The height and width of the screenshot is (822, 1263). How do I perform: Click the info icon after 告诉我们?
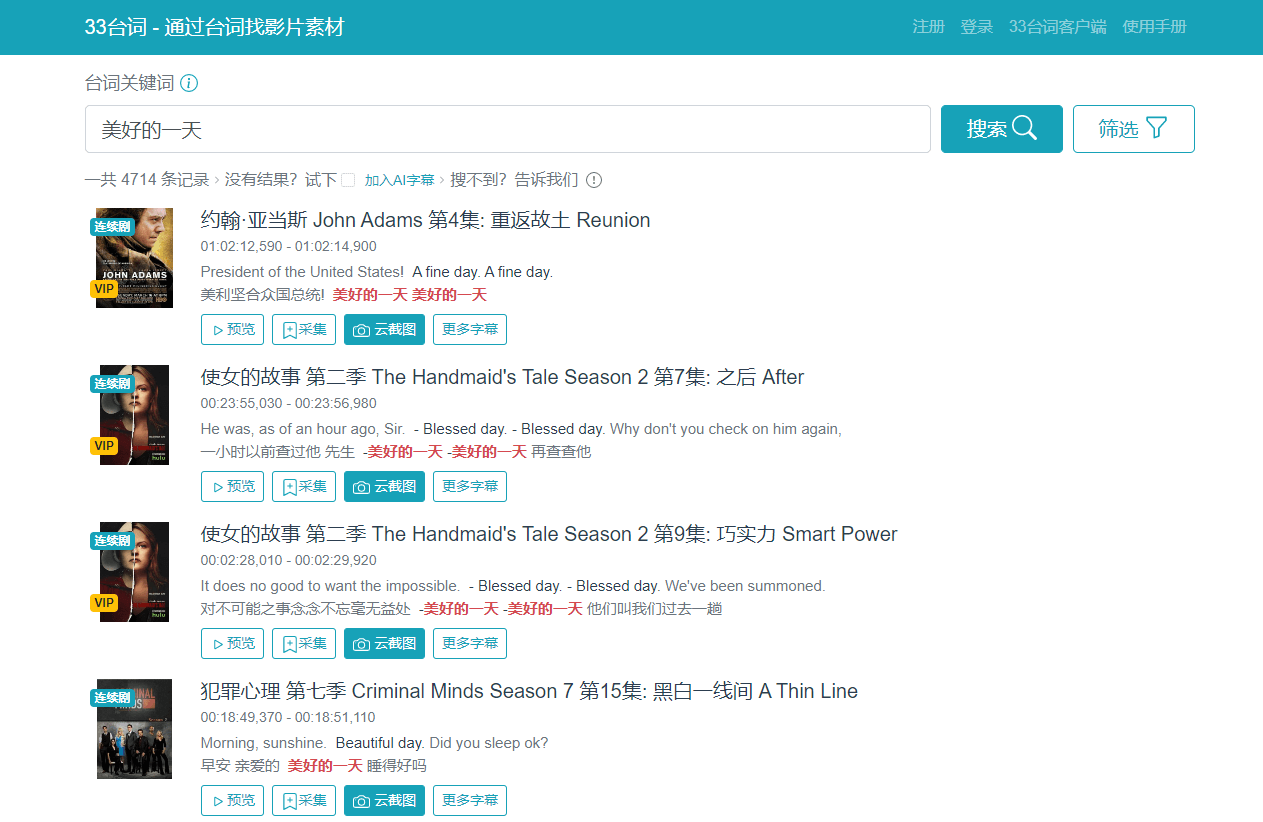pyautogui.click(x=594, y=180)
